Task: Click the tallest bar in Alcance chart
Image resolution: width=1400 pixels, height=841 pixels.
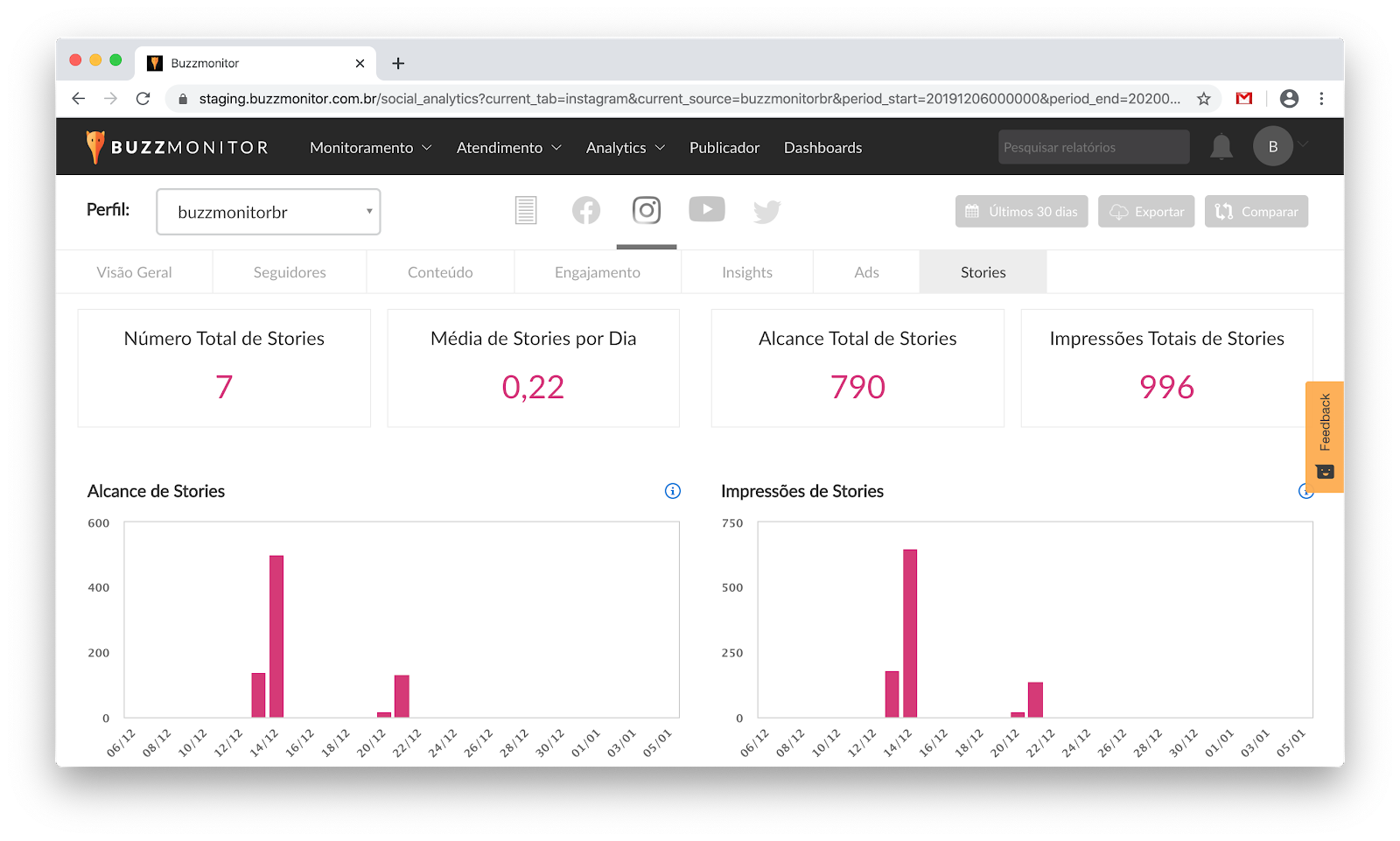Action: (276, 636)
